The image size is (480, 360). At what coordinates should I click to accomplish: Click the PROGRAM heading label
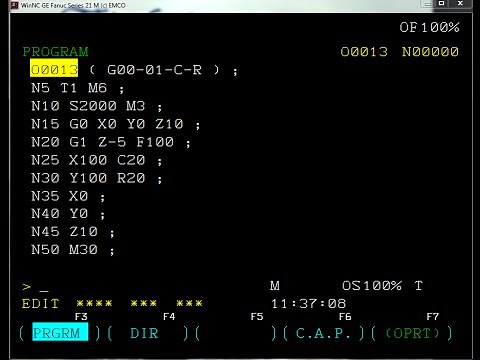55,52
